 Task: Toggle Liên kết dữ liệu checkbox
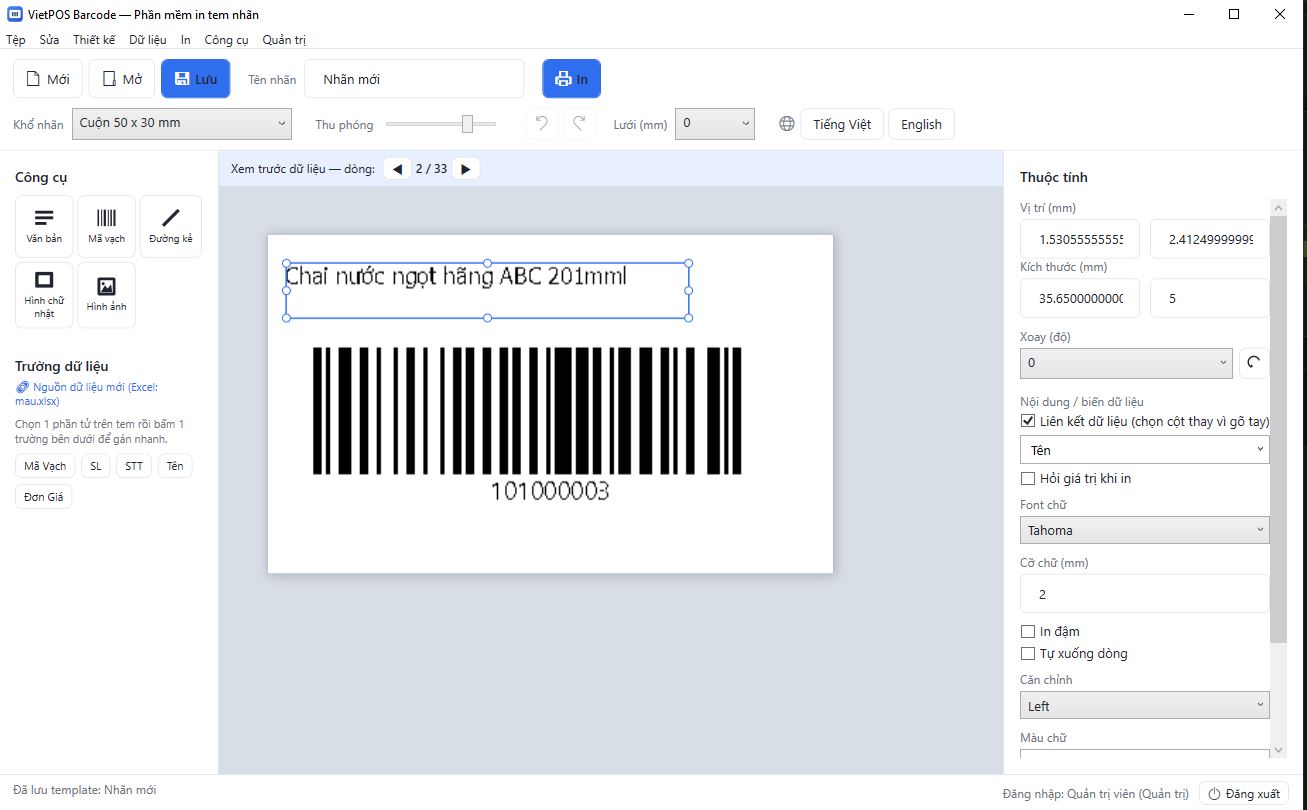pos(1028,422)
